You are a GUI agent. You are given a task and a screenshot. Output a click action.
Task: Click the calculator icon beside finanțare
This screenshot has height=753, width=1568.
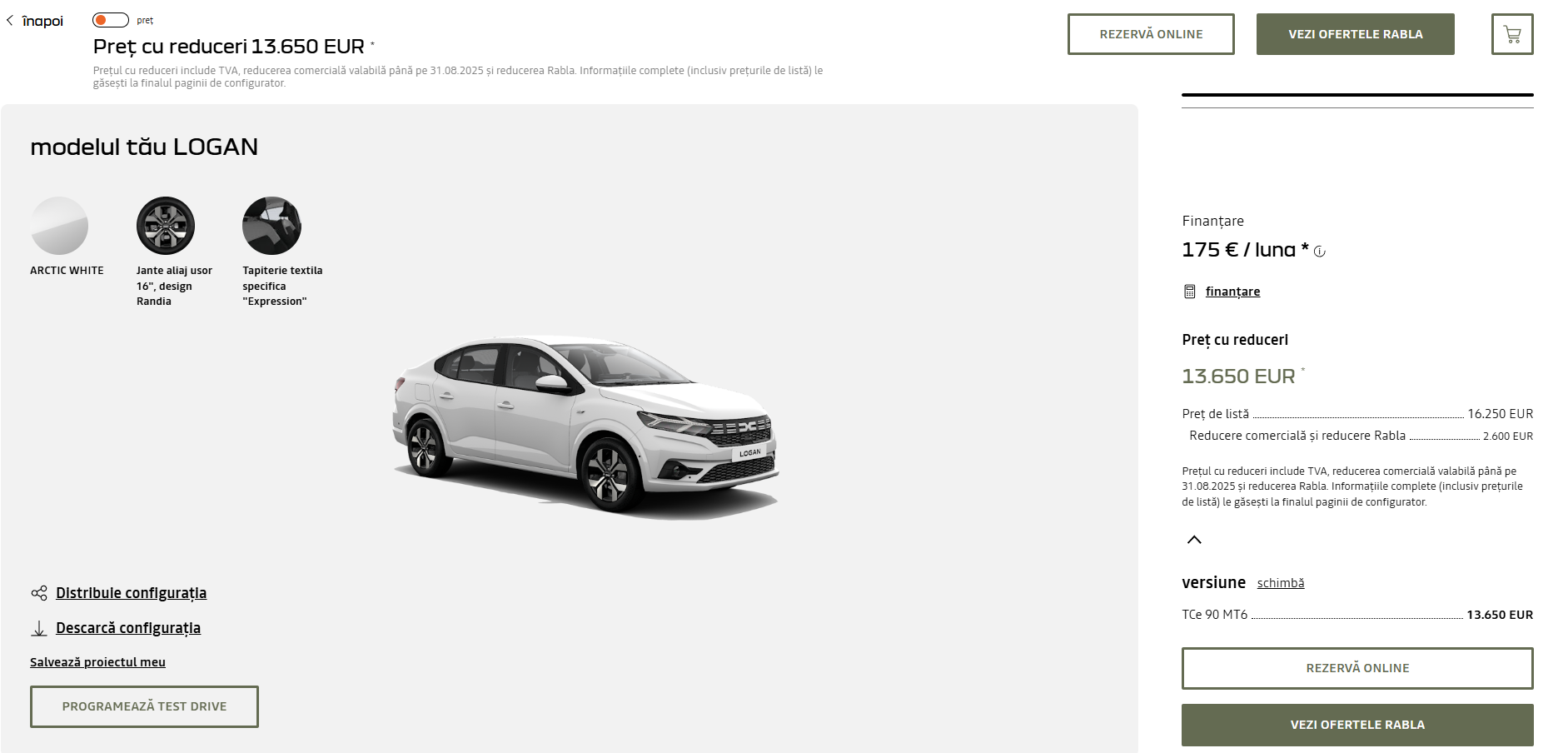click(x=1190, y=292)
